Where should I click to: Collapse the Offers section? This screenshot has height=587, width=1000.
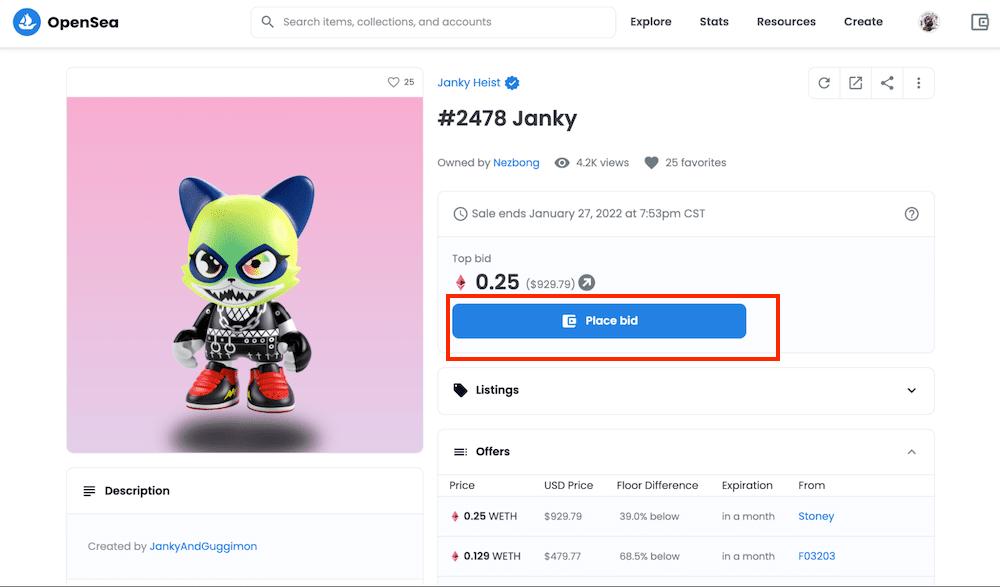click(x=911, y=452)
